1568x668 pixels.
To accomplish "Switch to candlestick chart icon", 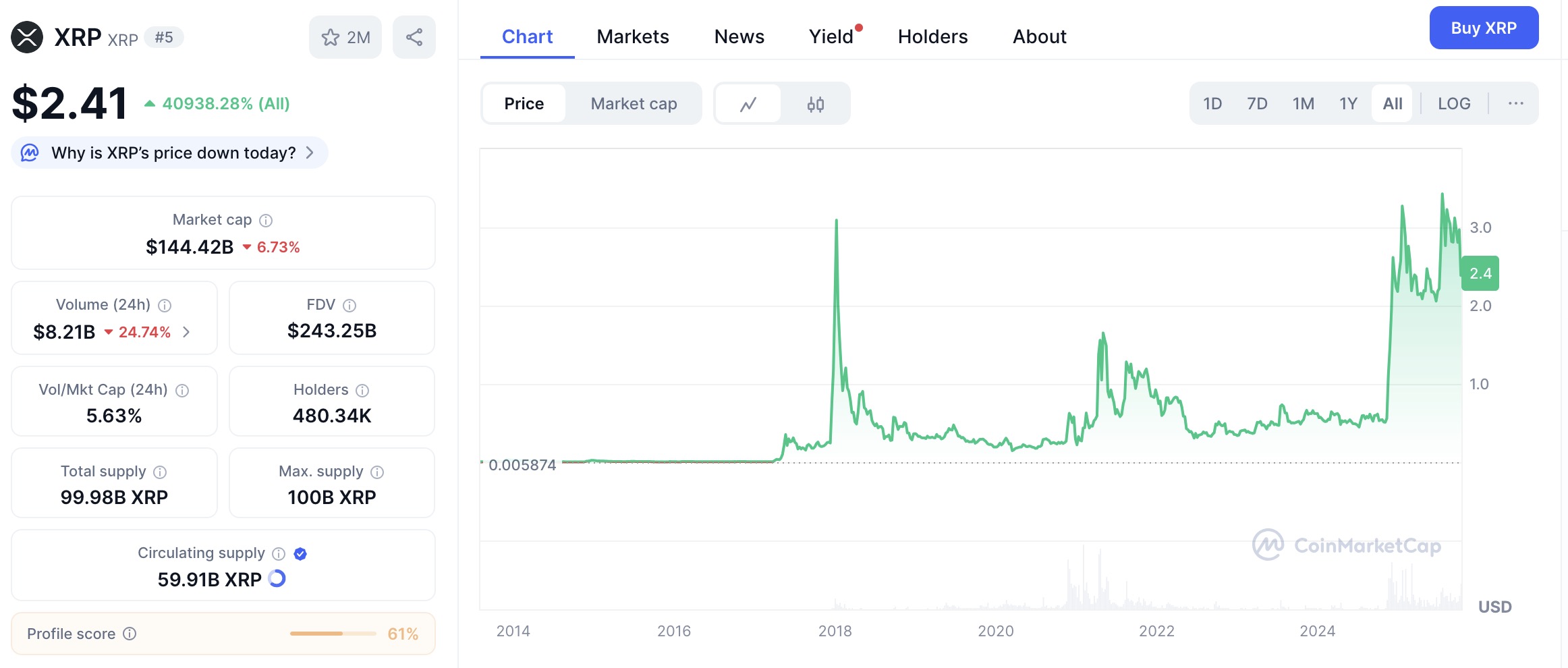I will [815, 104].
